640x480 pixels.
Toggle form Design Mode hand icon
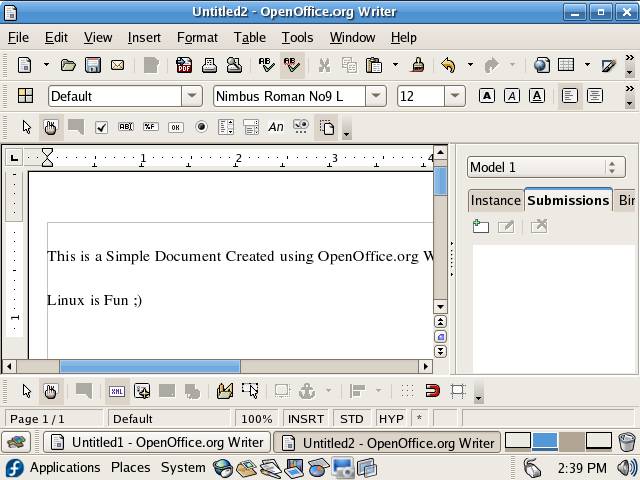click(x=51, y=127)
